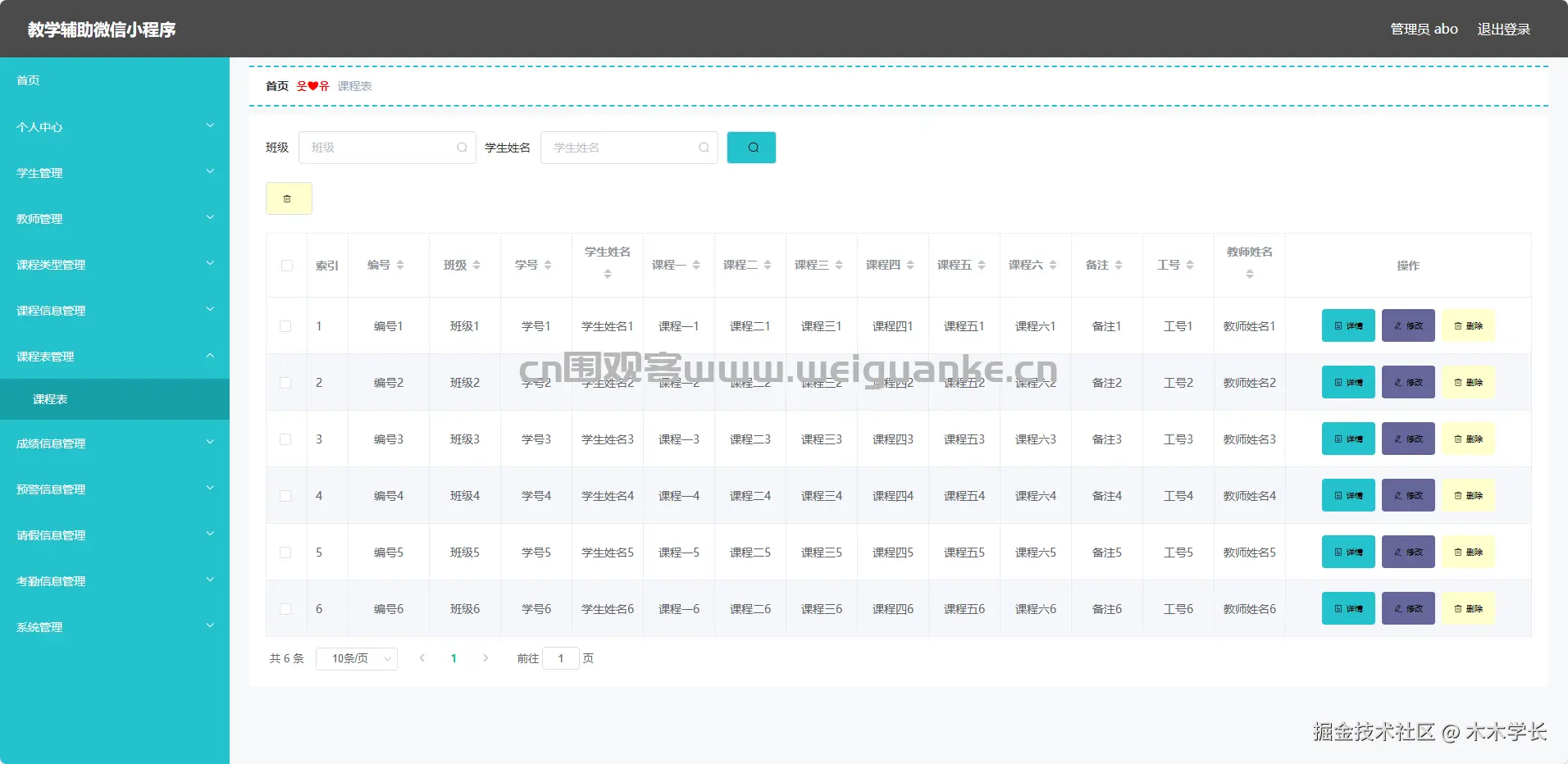Check the checkbox for row 编号1
The height and width of the screenshot is (764, 1568).
(286, 325)
